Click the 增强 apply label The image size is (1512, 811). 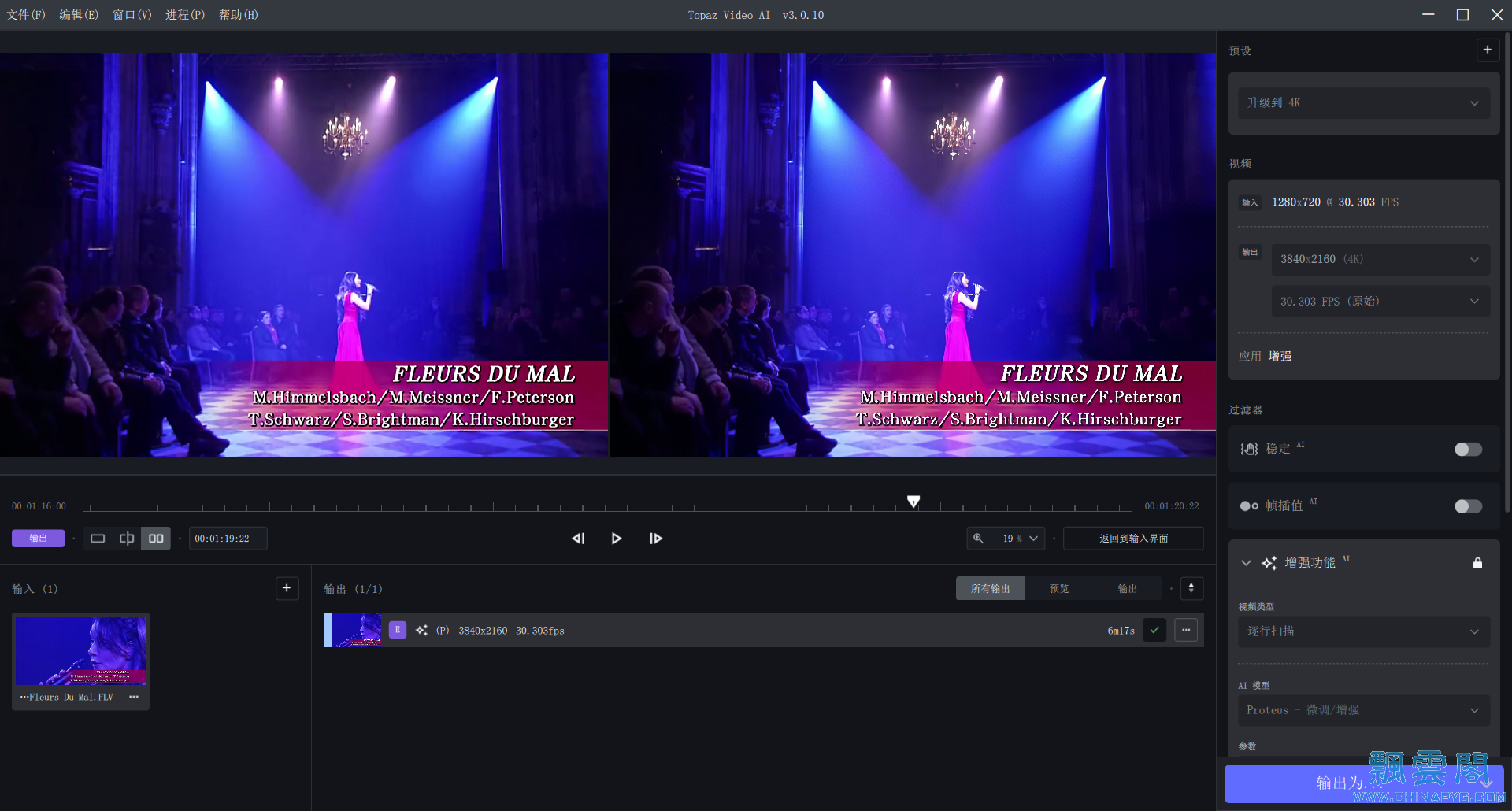pyautogui.click(x=1280, y=357)
